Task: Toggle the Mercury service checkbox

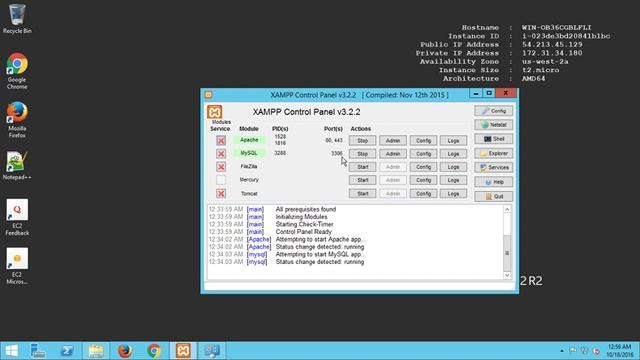Action: tap(221, 180)
